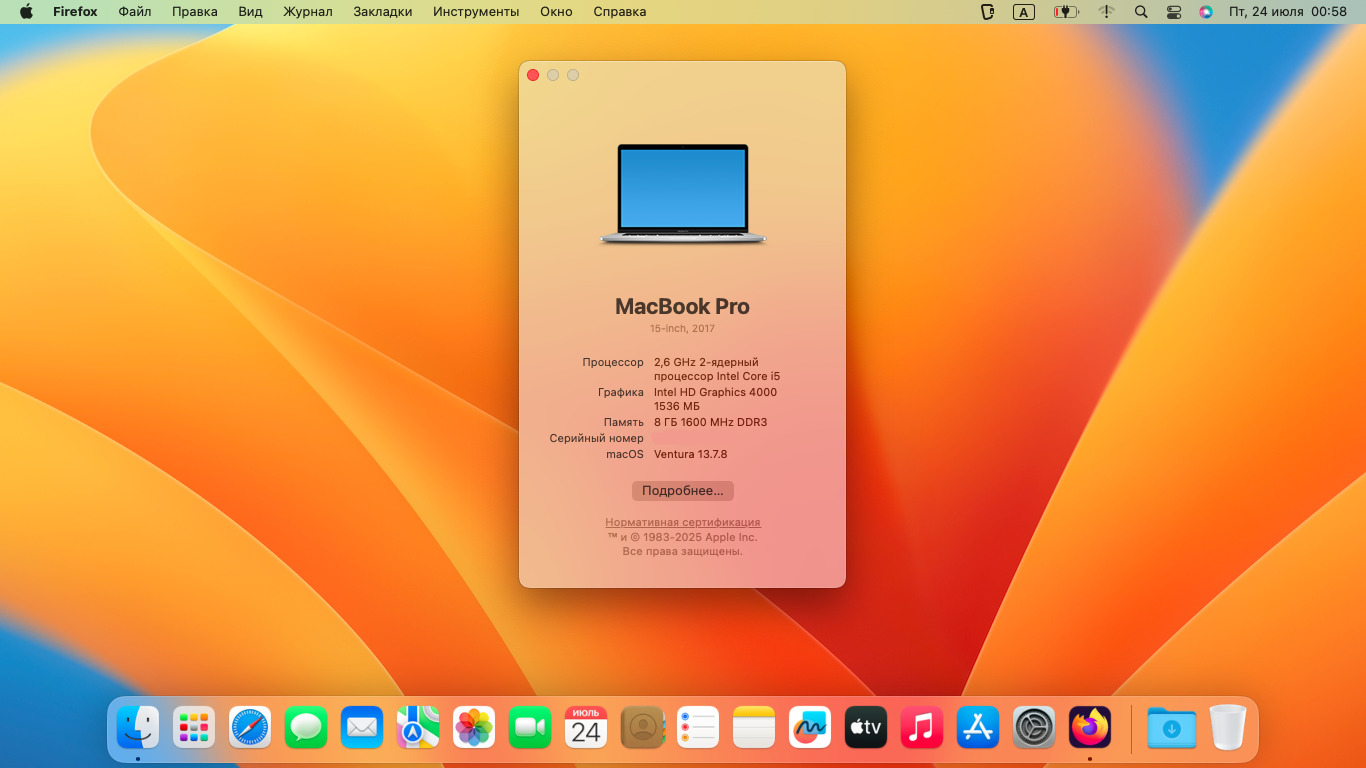Close the About This Mac window
Viewport: 1366px width, 768px height.
533,75
